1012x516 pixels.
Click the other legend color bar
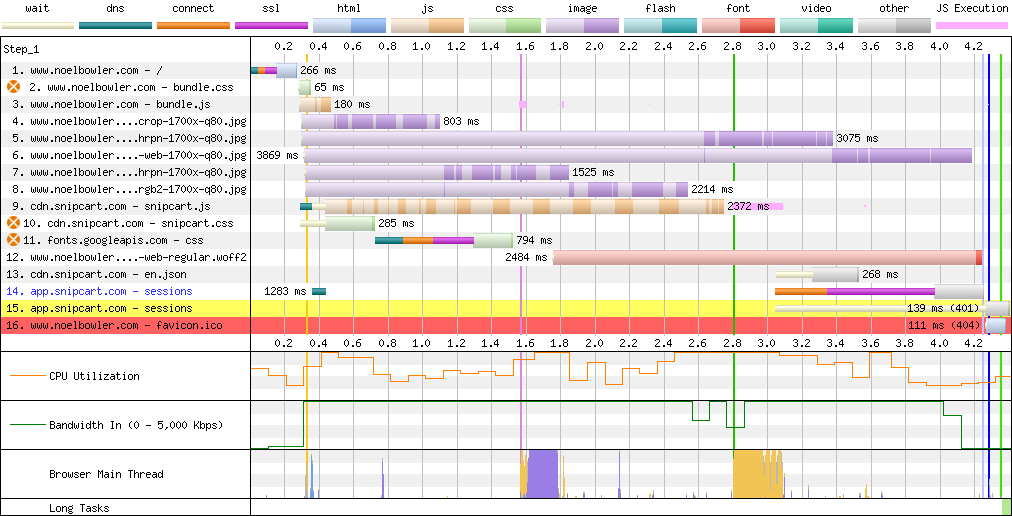(894, 26)
